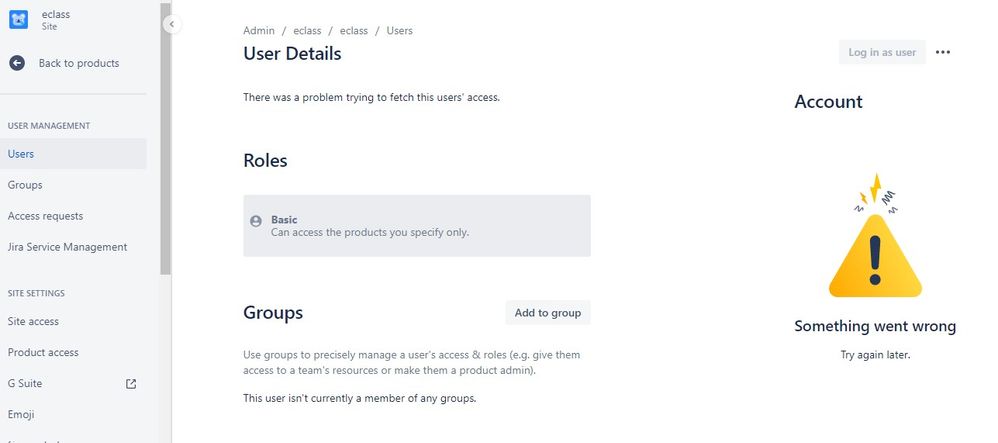Viewport: 998px width, 443px height.
Task: Click the sidebar vertical scrollbar
Action: [165, 139]
